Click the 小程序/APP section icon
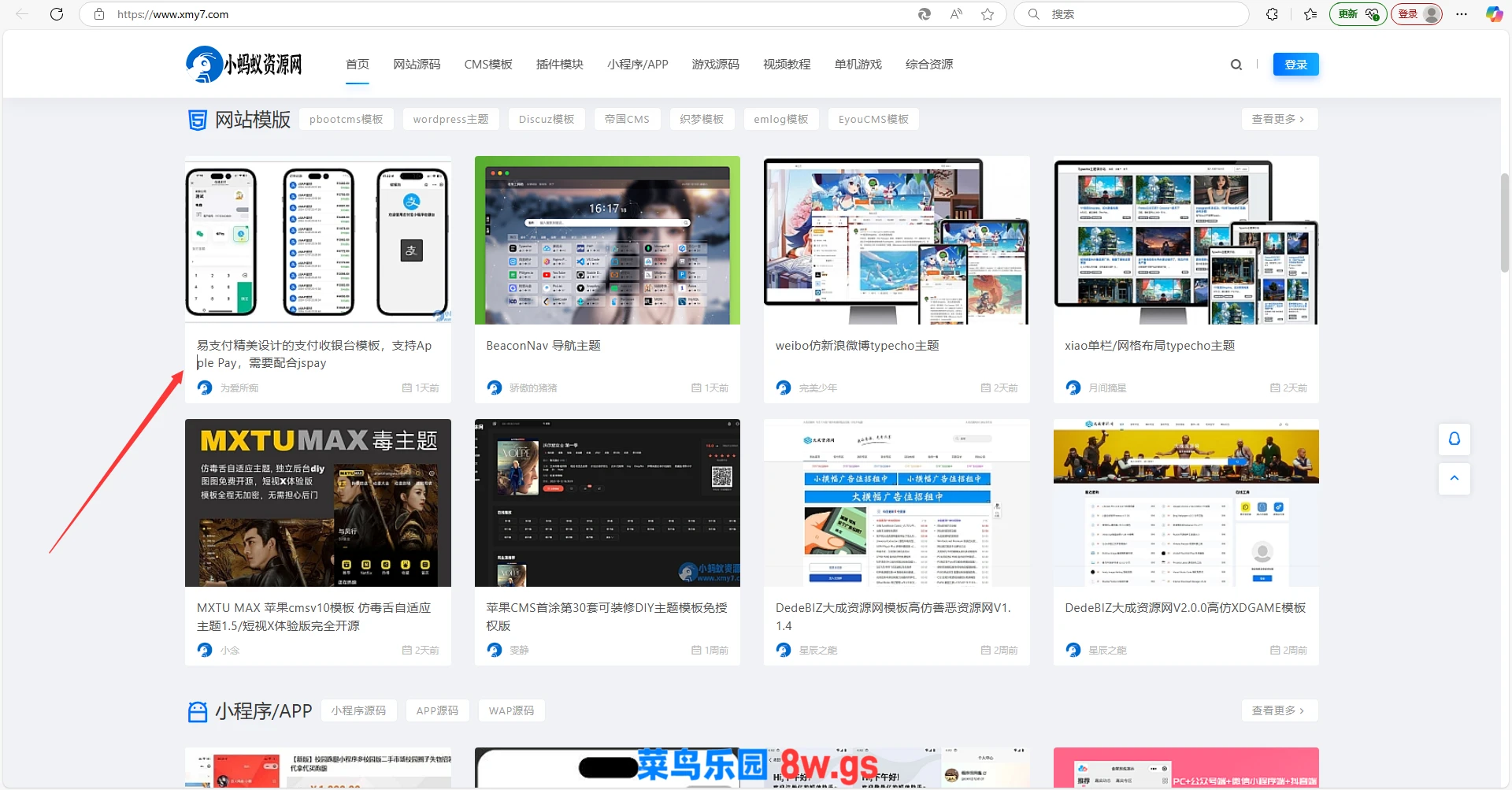1512x790 pixels. pos(198,711)
